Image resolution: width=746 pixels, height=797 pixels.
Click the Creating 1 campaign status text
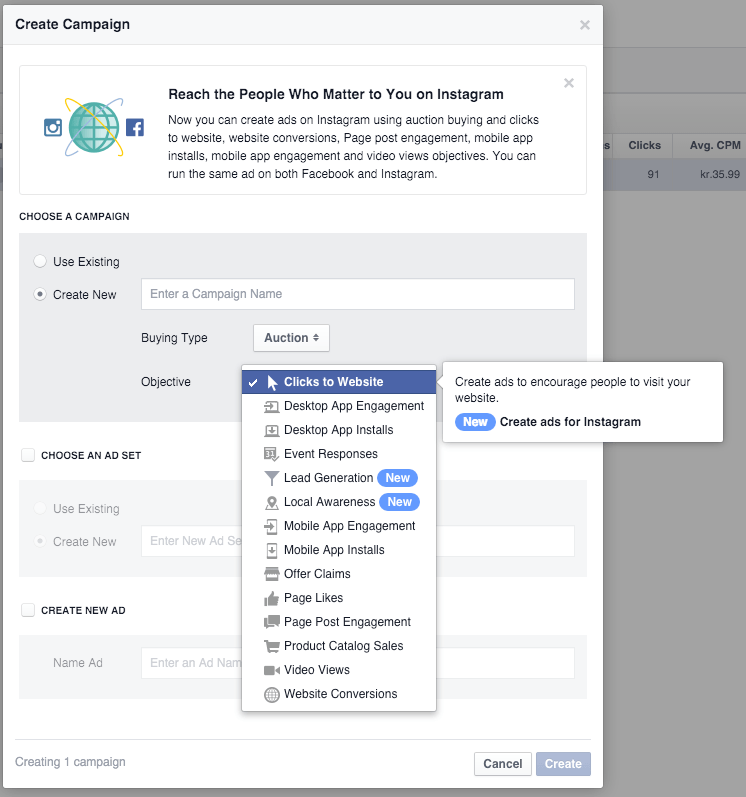70,762
